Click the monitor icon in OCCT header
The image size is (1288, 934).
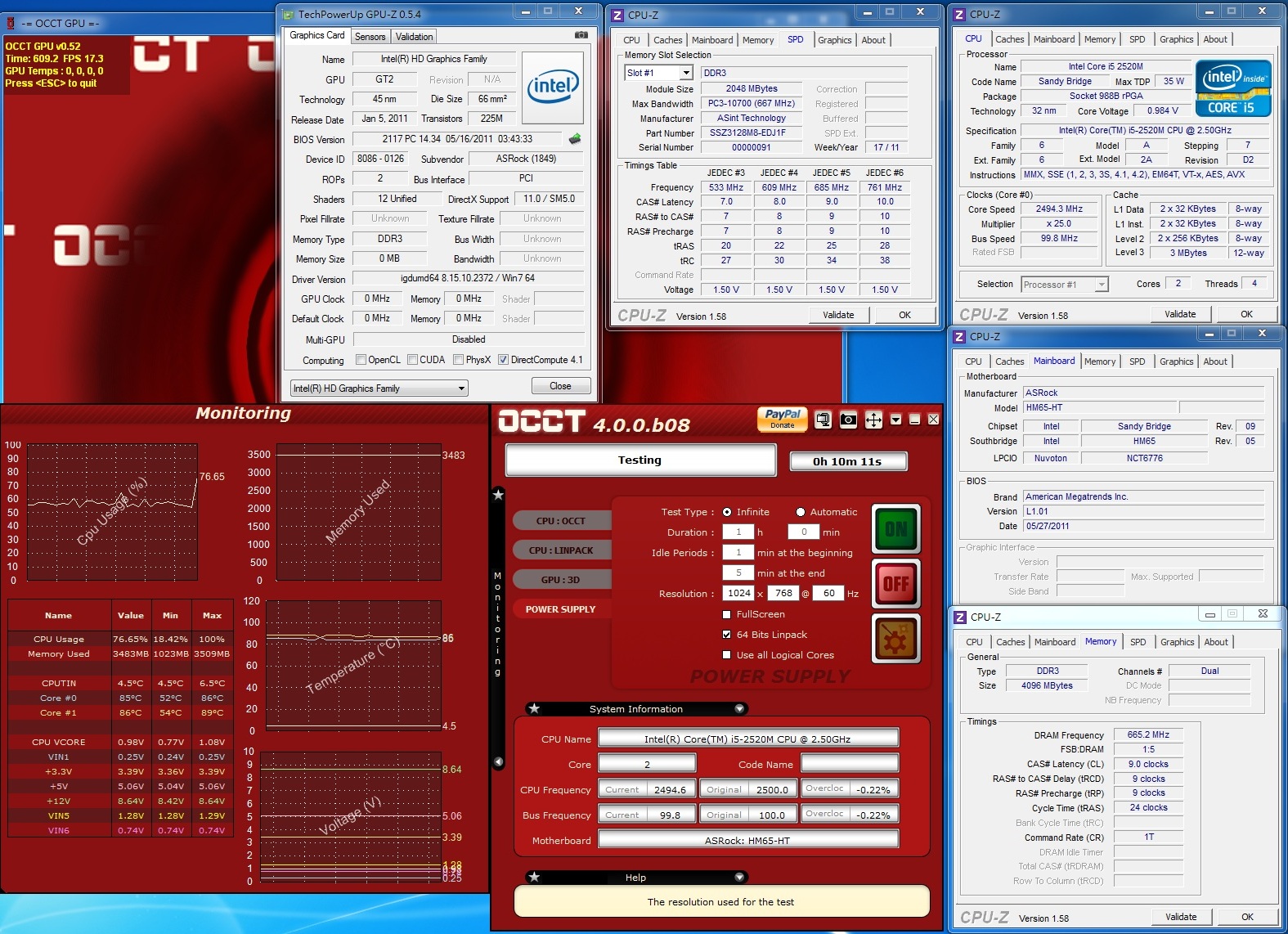click(x=823, y=420)
